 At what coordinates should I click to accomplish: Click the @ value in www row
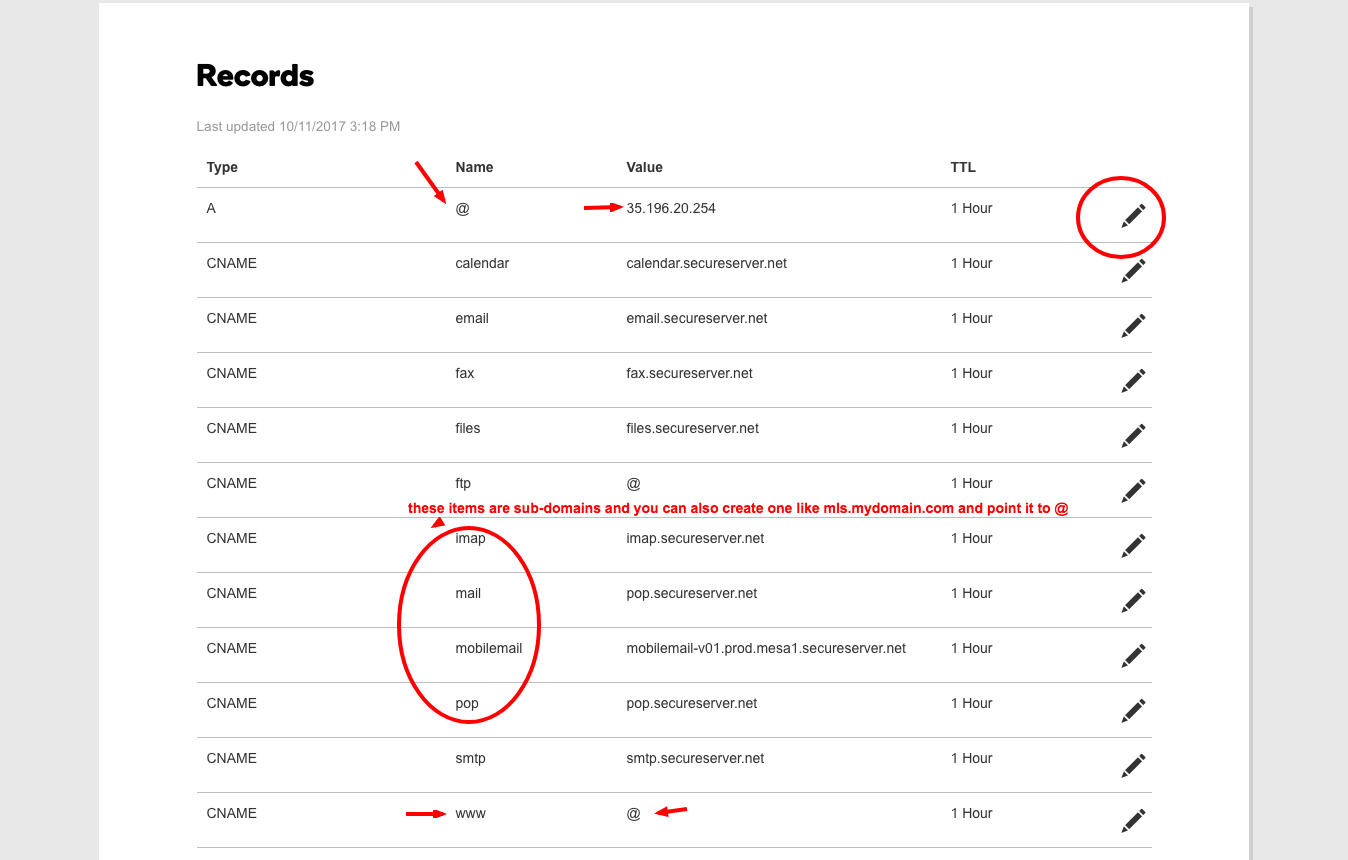[x=633, y=813]
